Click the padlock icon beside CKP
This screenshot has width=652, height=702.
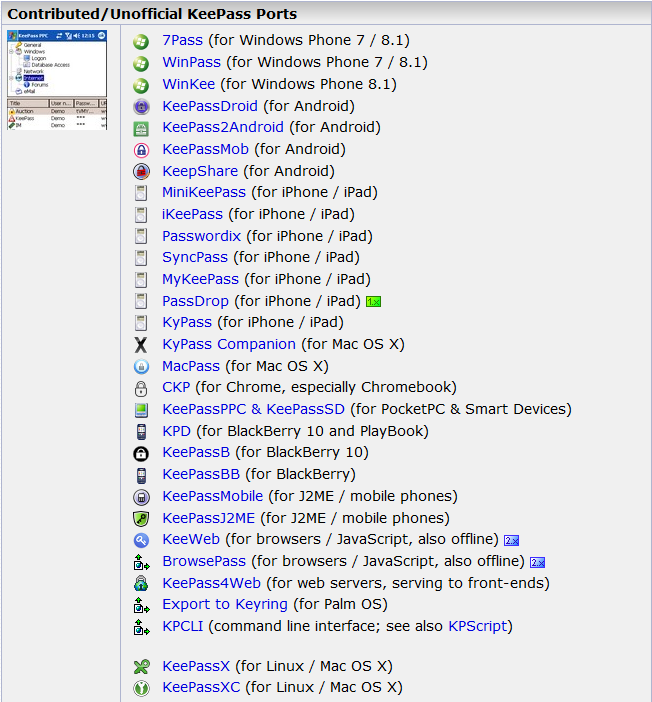coord(141,389)
